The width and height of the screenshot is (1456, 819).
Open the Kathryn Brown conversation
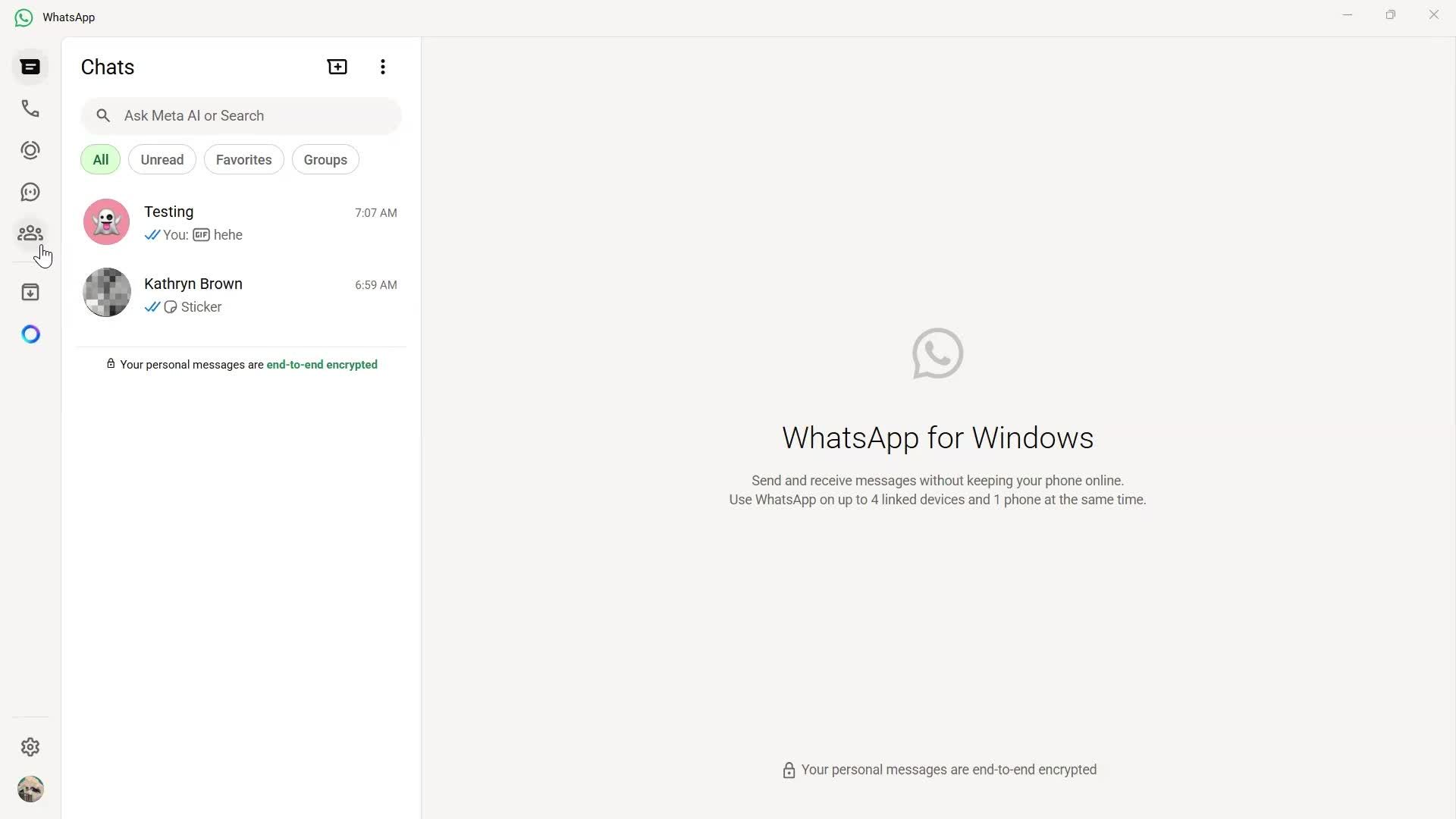(x=243, y=294)
